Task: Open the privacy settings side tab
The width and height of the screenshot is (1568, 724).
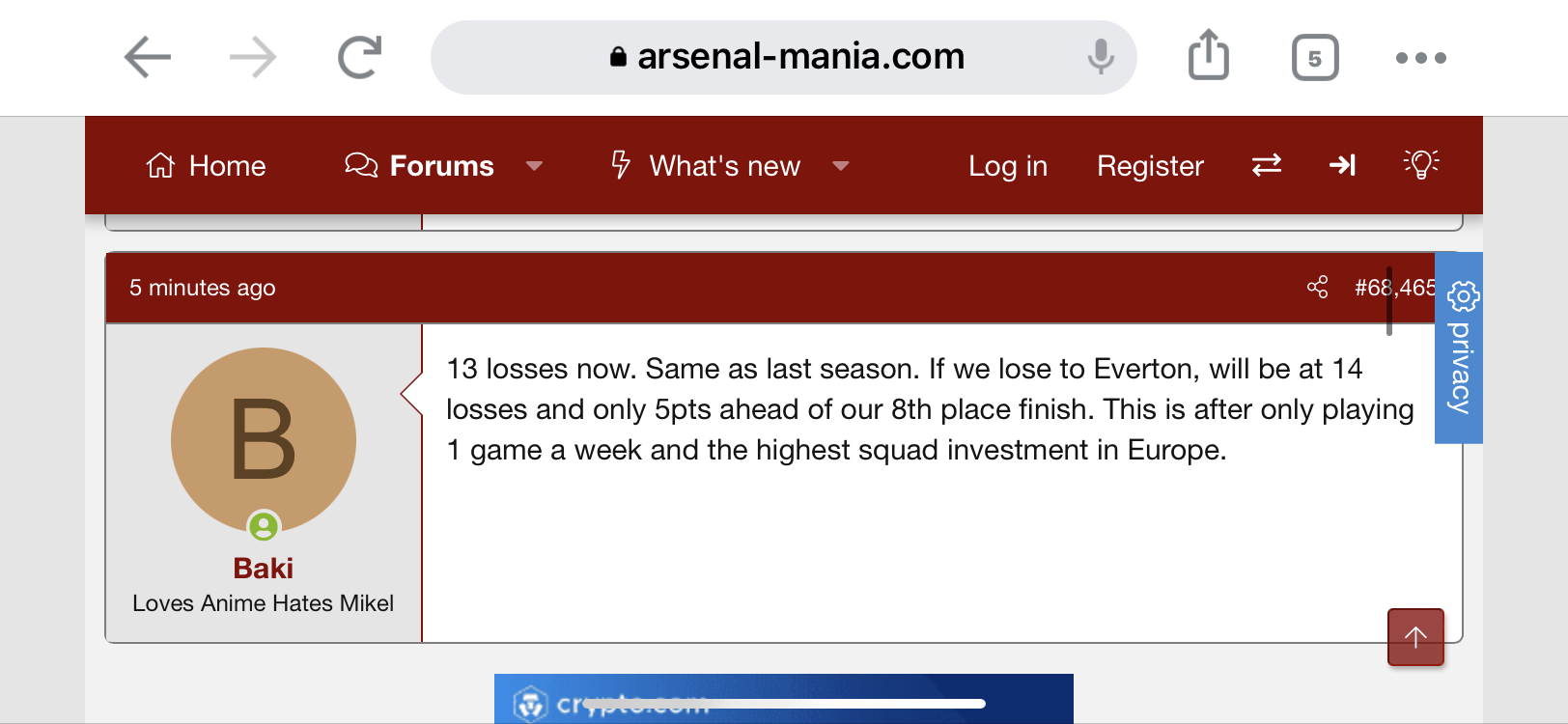Action: pyautogui.click(x=1459, y=348)
